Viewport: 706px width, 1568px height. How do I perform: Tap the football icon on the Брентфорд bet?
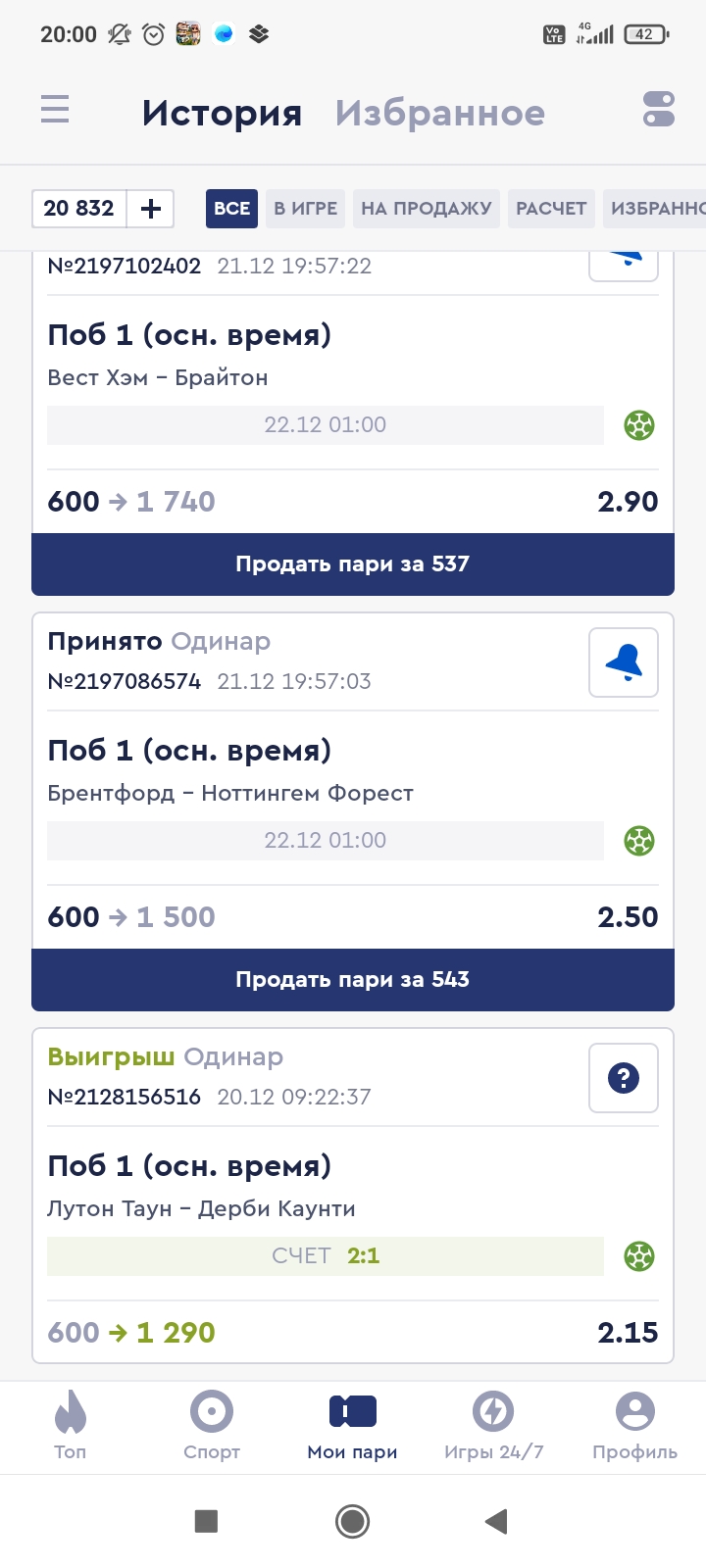point(639,841)
